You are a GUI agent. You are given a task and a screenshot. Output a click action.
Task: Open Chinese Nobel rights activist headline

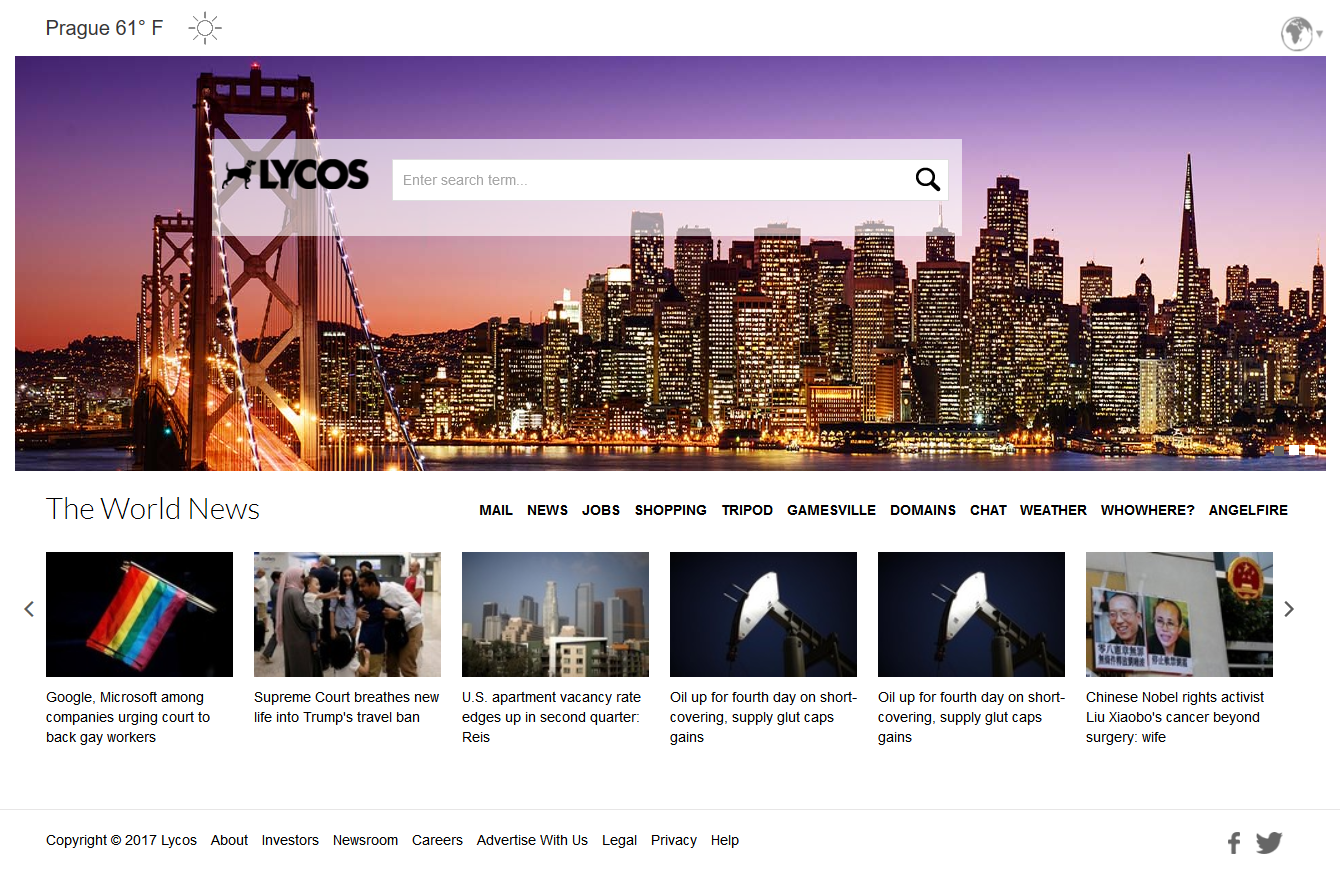[1175, 717]
